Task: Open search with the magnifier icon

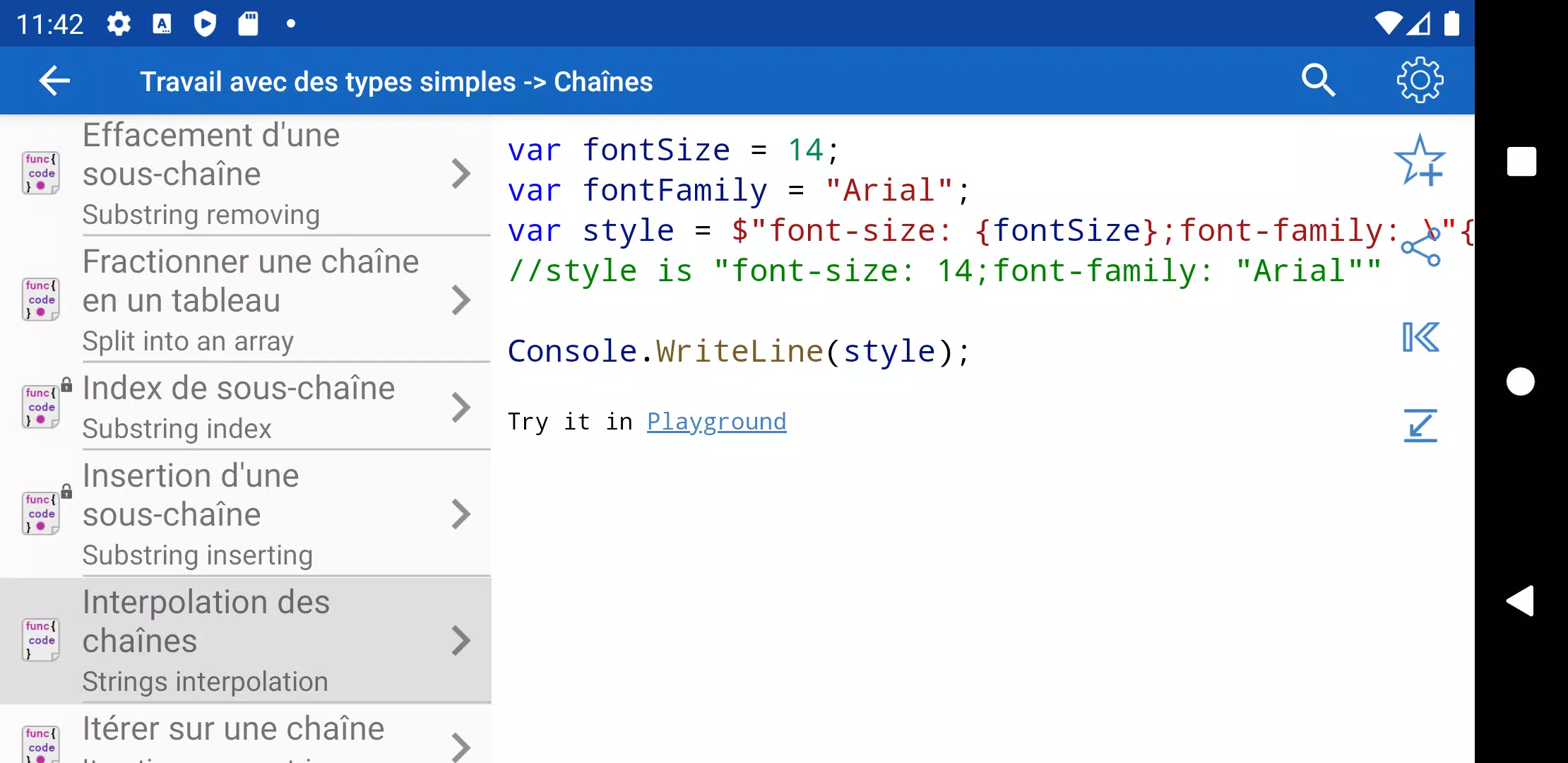Action: (1318, 81)
